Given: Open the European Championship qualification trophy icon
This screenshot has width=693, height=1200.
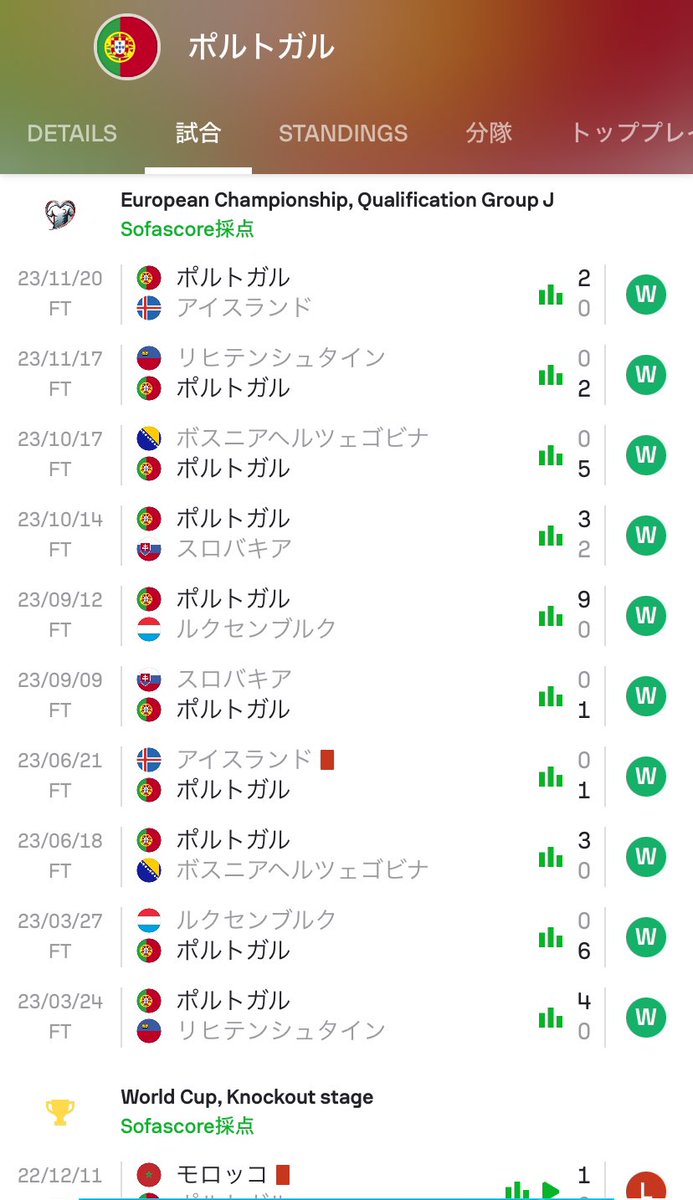Looking at the screenshot, I should [x=60, y=214].
